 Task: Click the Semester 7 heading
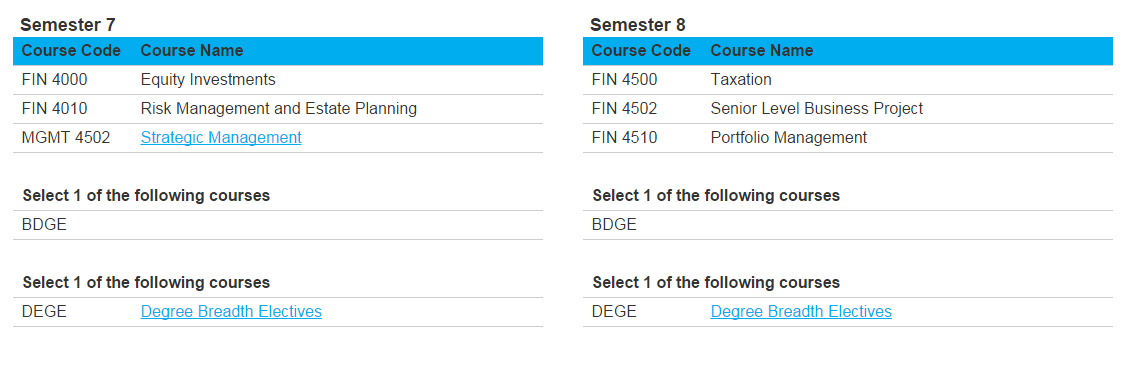coord(68,25)
